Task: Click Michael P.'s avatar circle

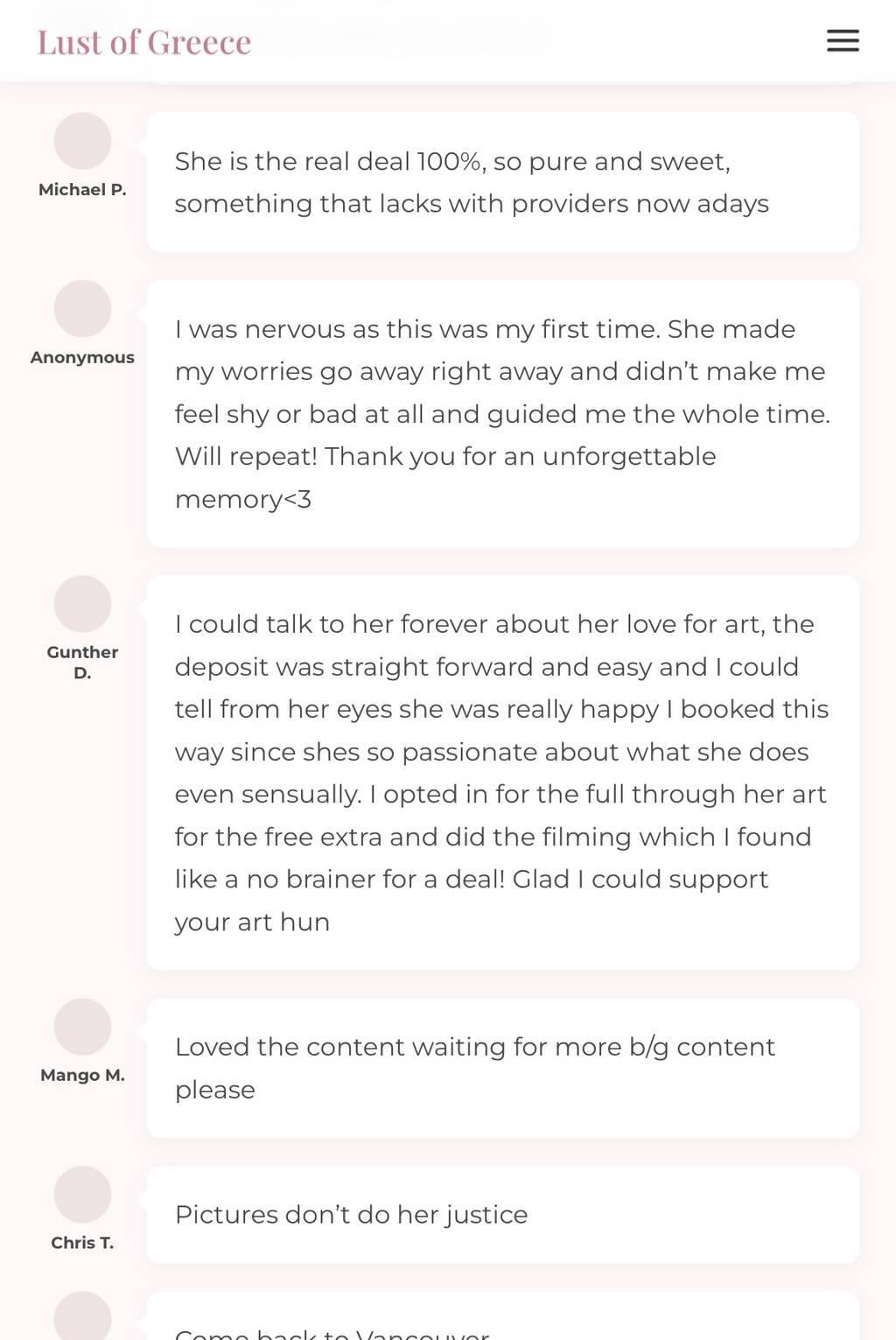Action: pyautogui.click(x=82, y=141)
